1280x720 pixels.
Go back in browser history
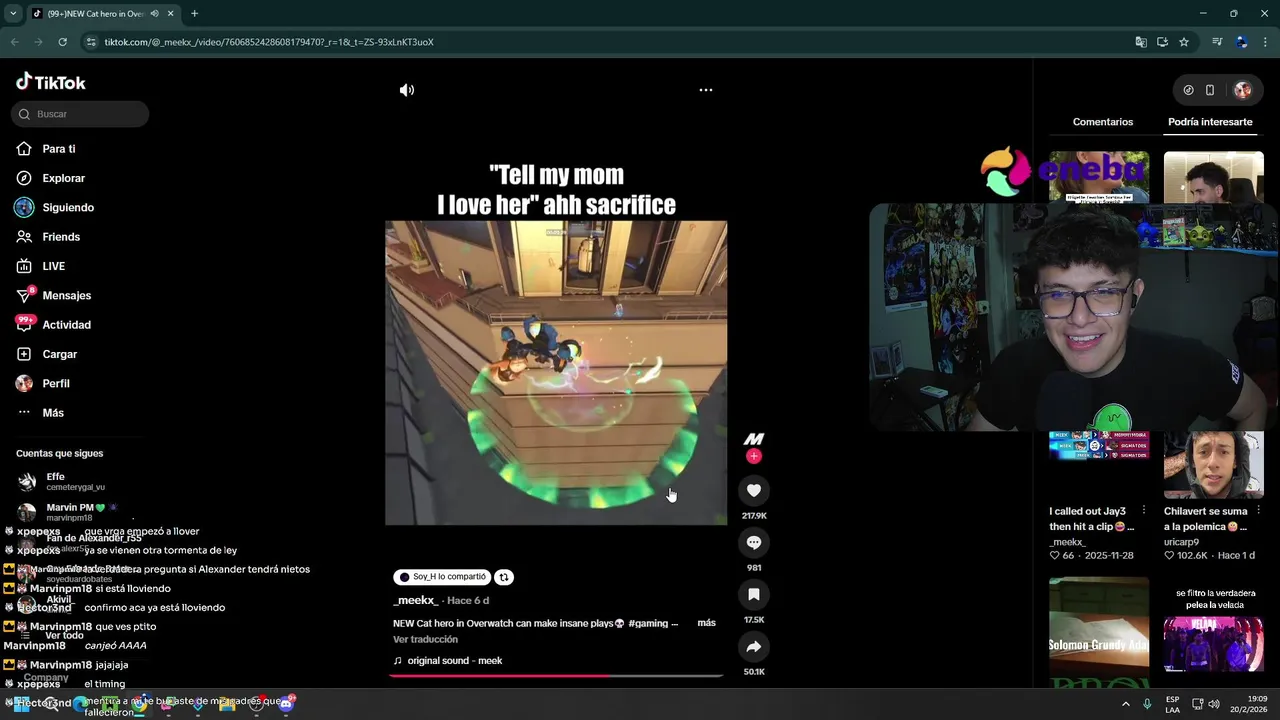[14, 42]
